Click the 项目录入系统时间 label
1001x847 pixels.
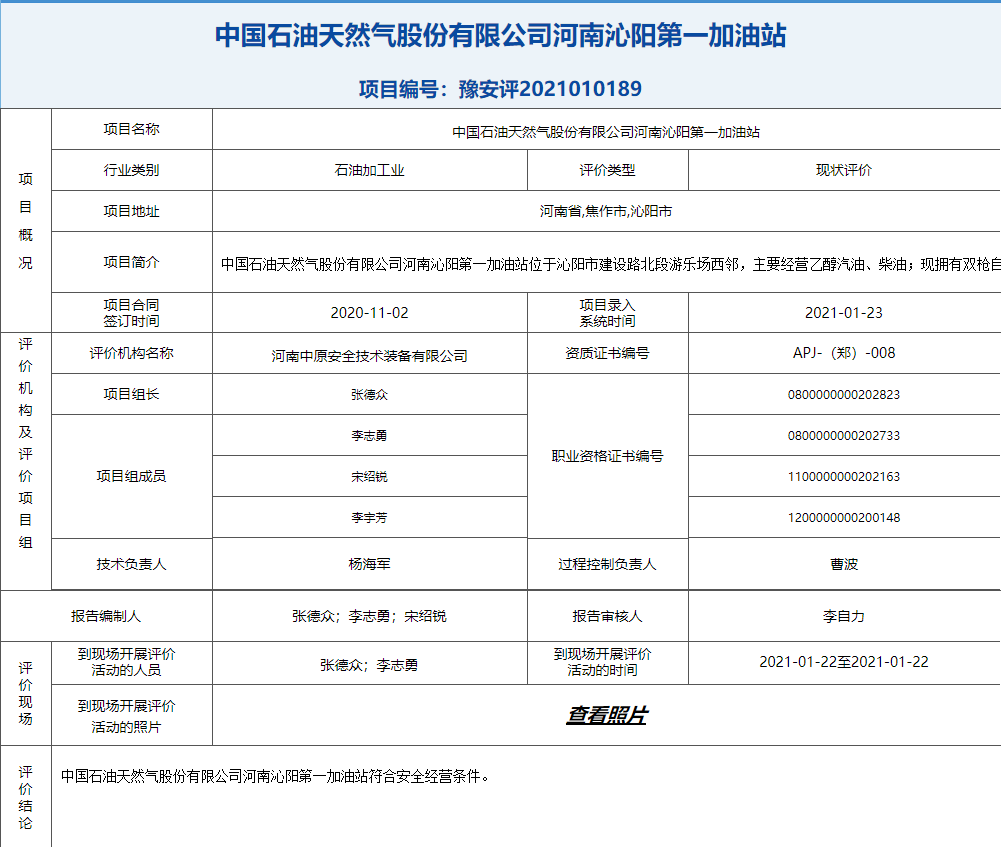coord(608,313)
